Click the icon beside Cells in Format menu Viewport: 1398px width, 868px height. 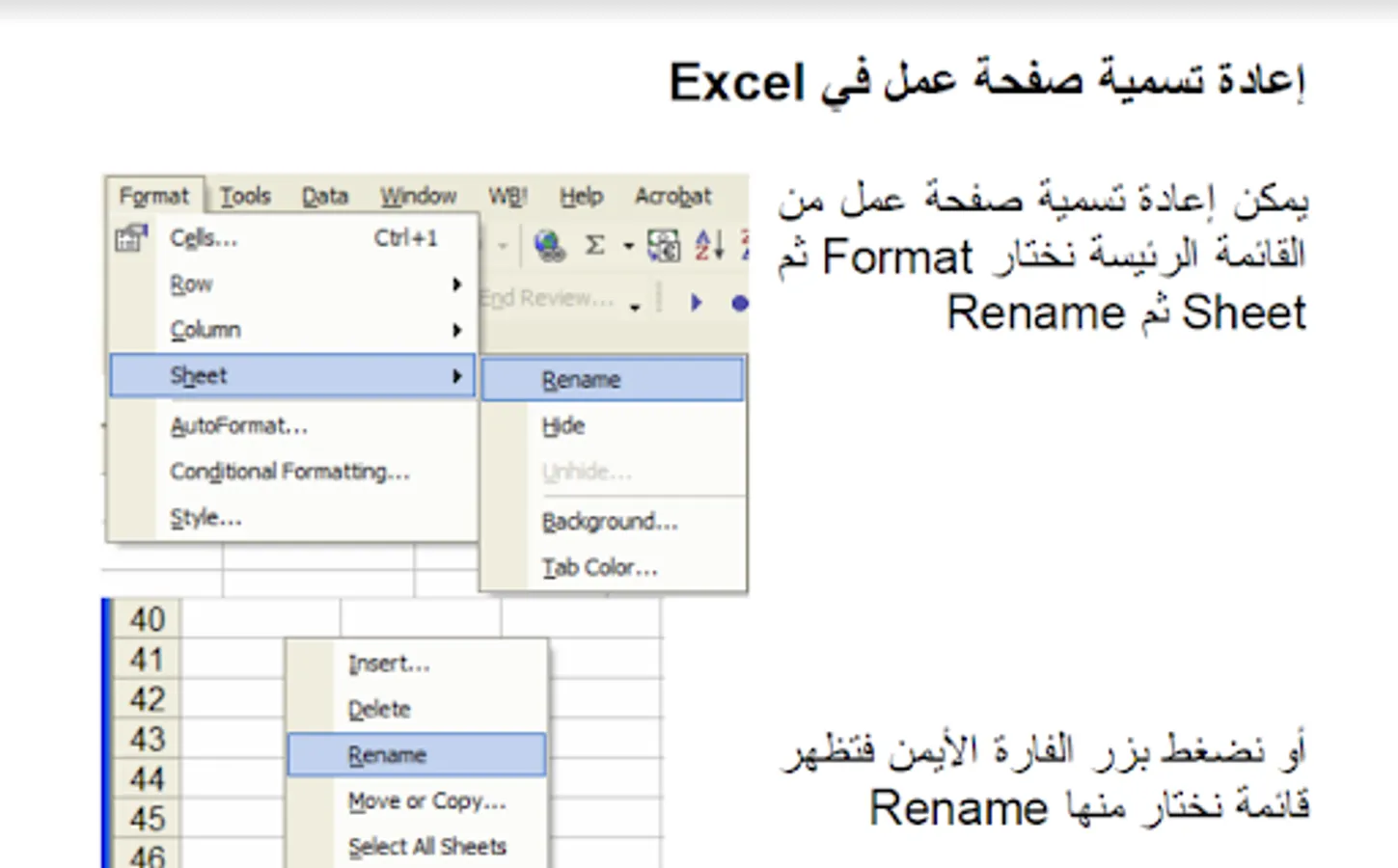130,237
